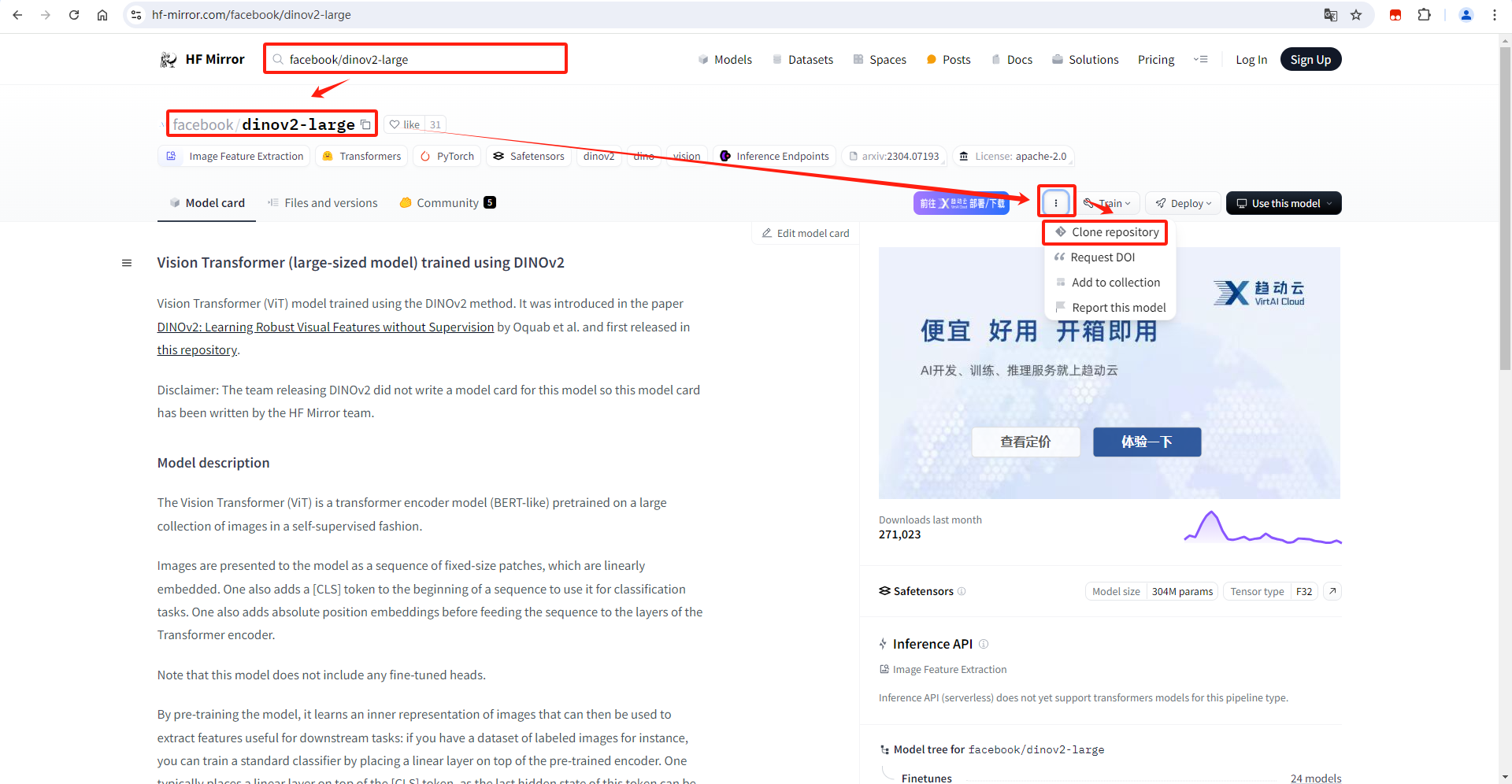
Task: Click the Sign Up button
Action: (x=1310, y=60)
